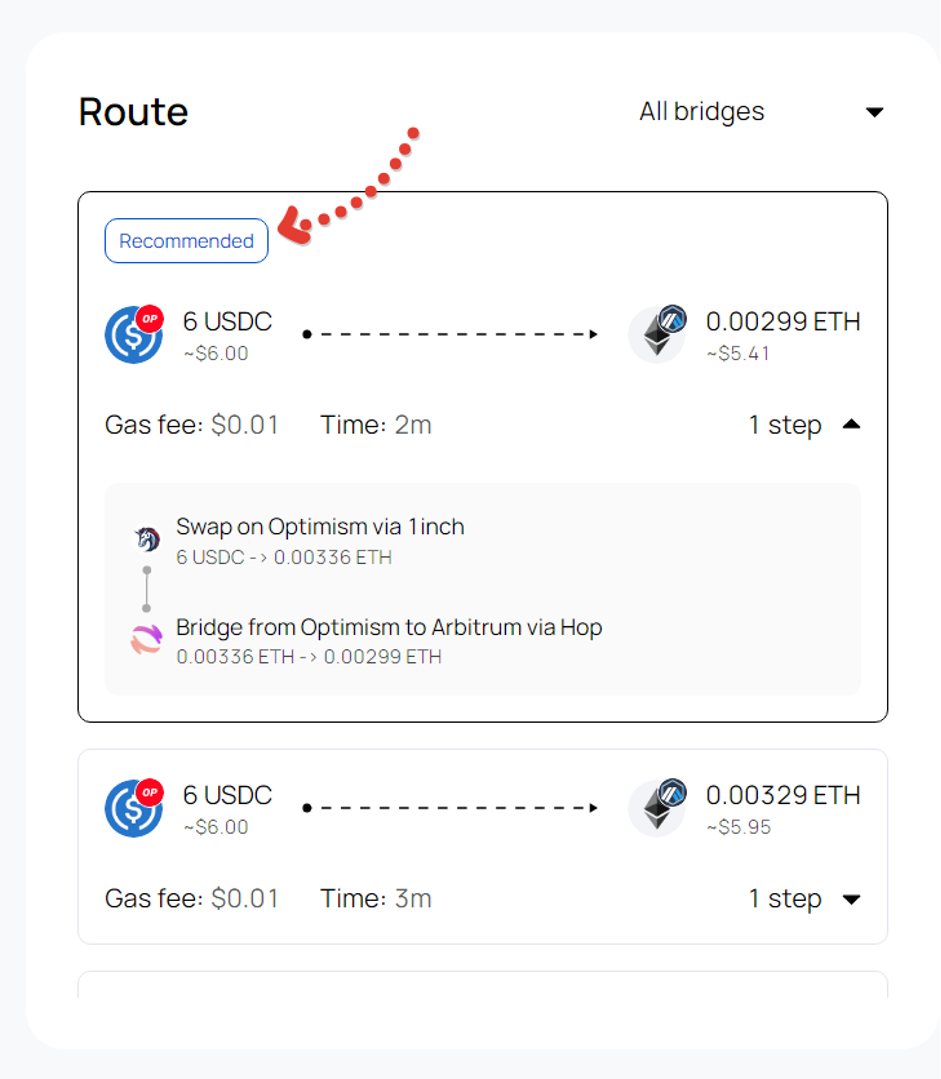The height and width of the screenshot is (1079, 941).
Task: Click the All bridges dropdown arrow
Action: click(874, 112)
